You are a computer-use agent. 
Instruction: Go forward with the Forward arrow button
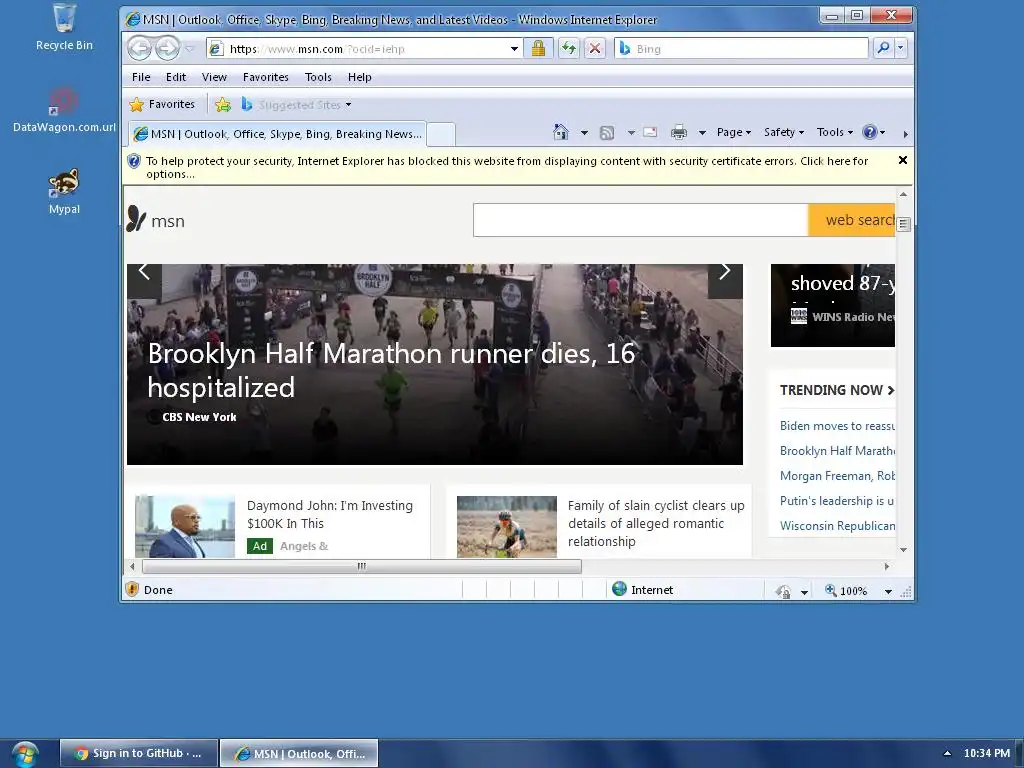point(167,48)
